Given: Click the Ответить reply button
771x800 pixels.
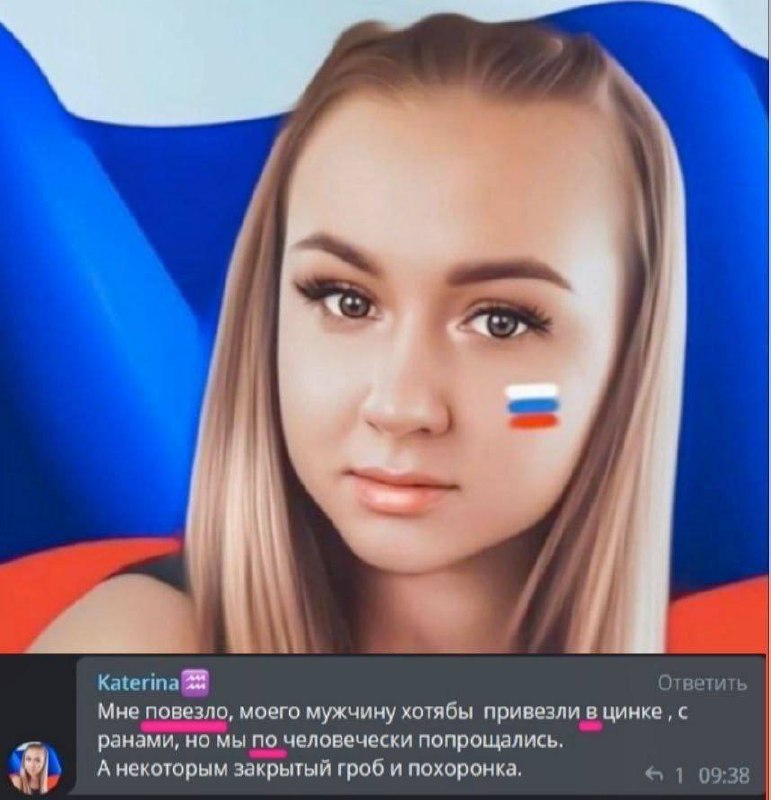Looking at the screenshot, I should (703, 683).
